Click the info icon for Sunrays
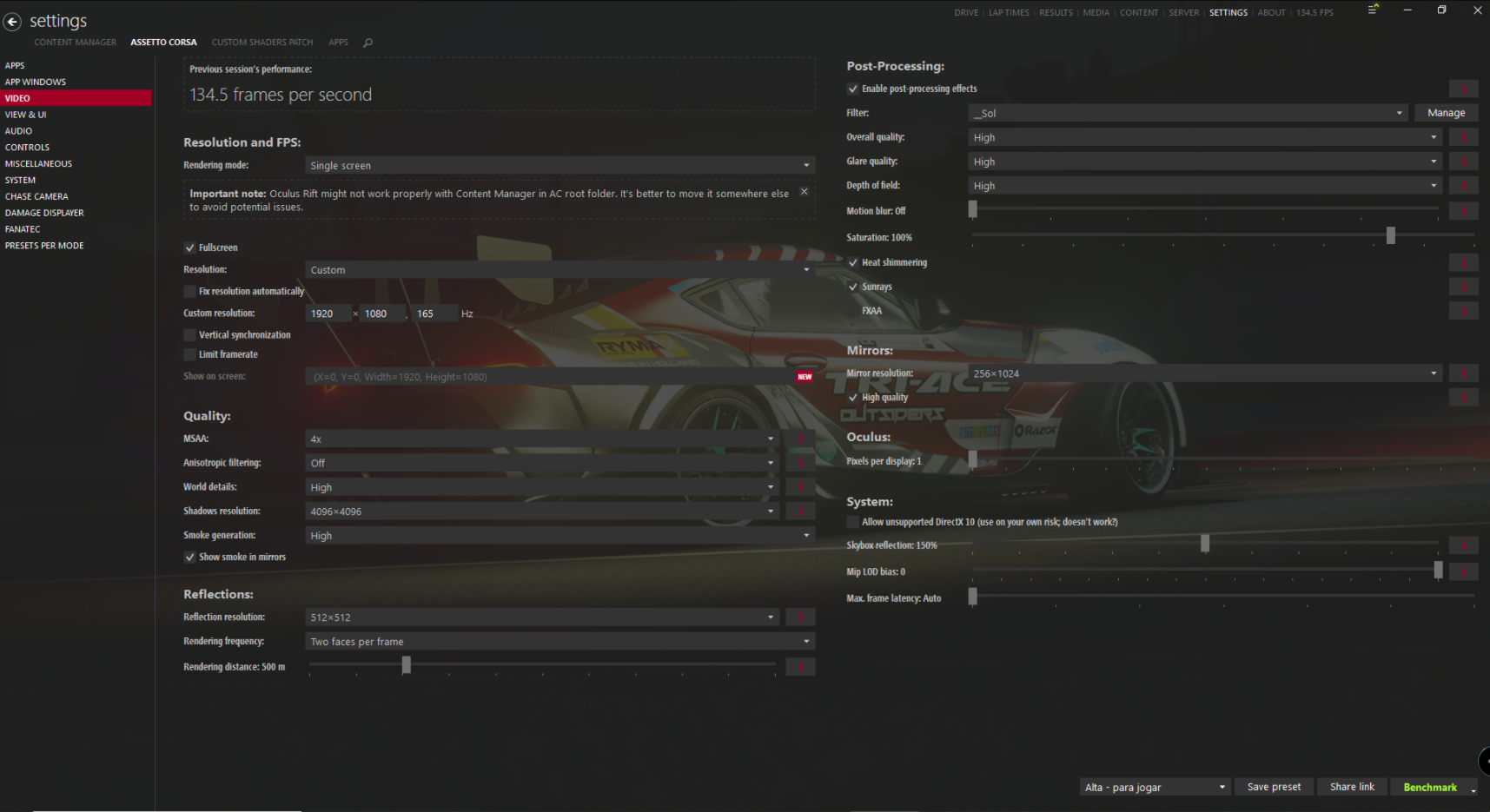The height and width of the screenshot is (812, 1490). pos(1463,287)
